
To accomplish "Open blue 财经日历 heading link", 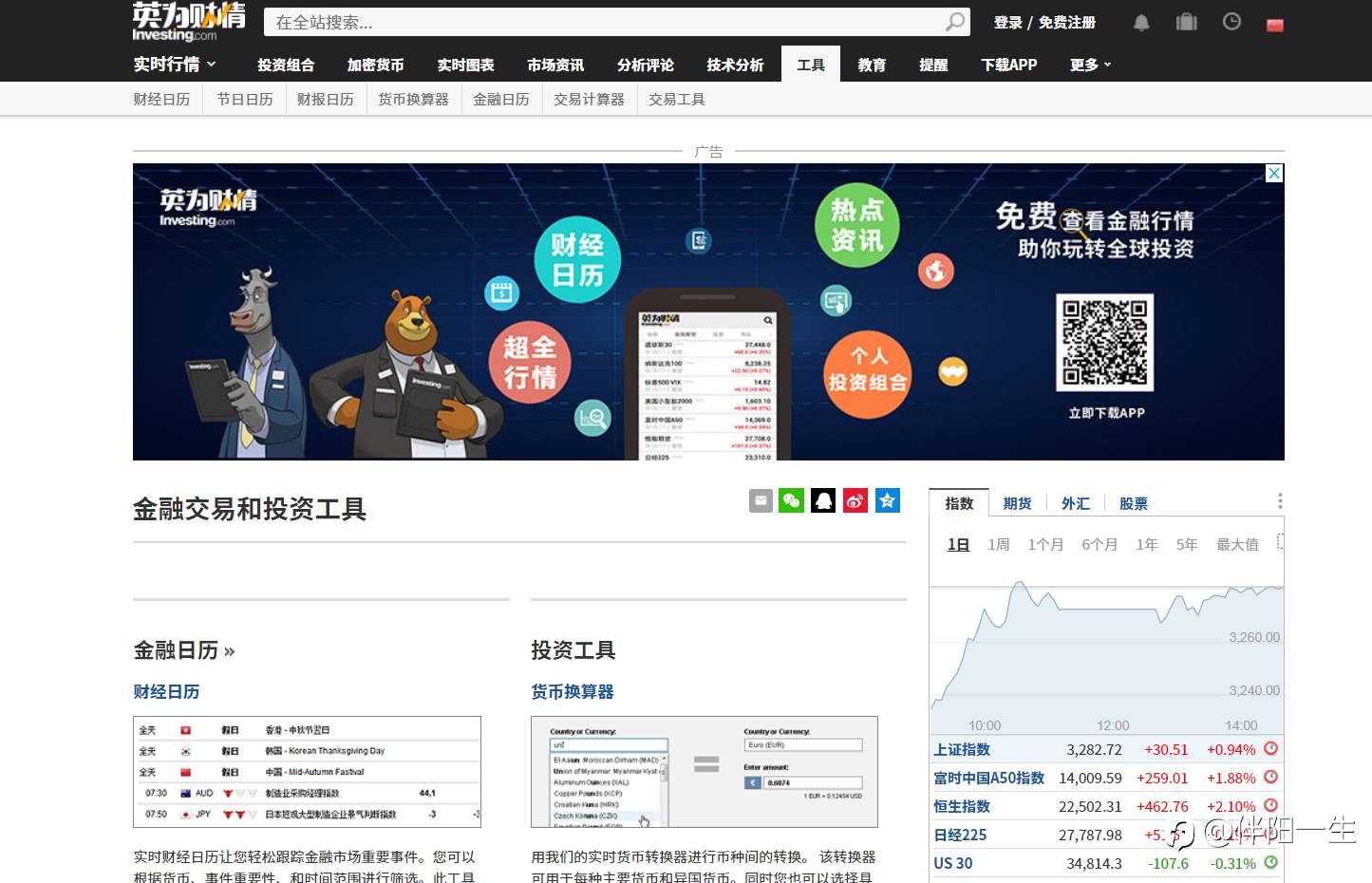I will [166, 691].
